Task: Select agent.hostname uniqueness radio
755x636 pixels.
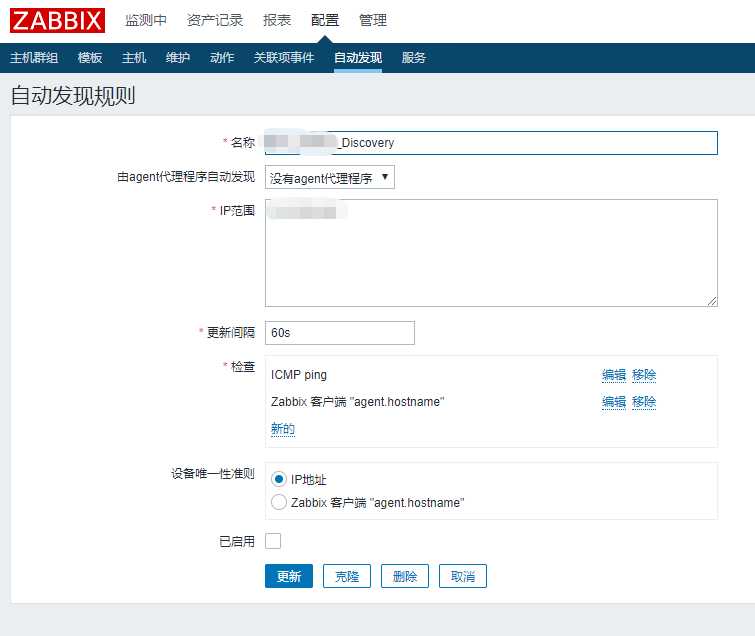Action: pos(279,502)
